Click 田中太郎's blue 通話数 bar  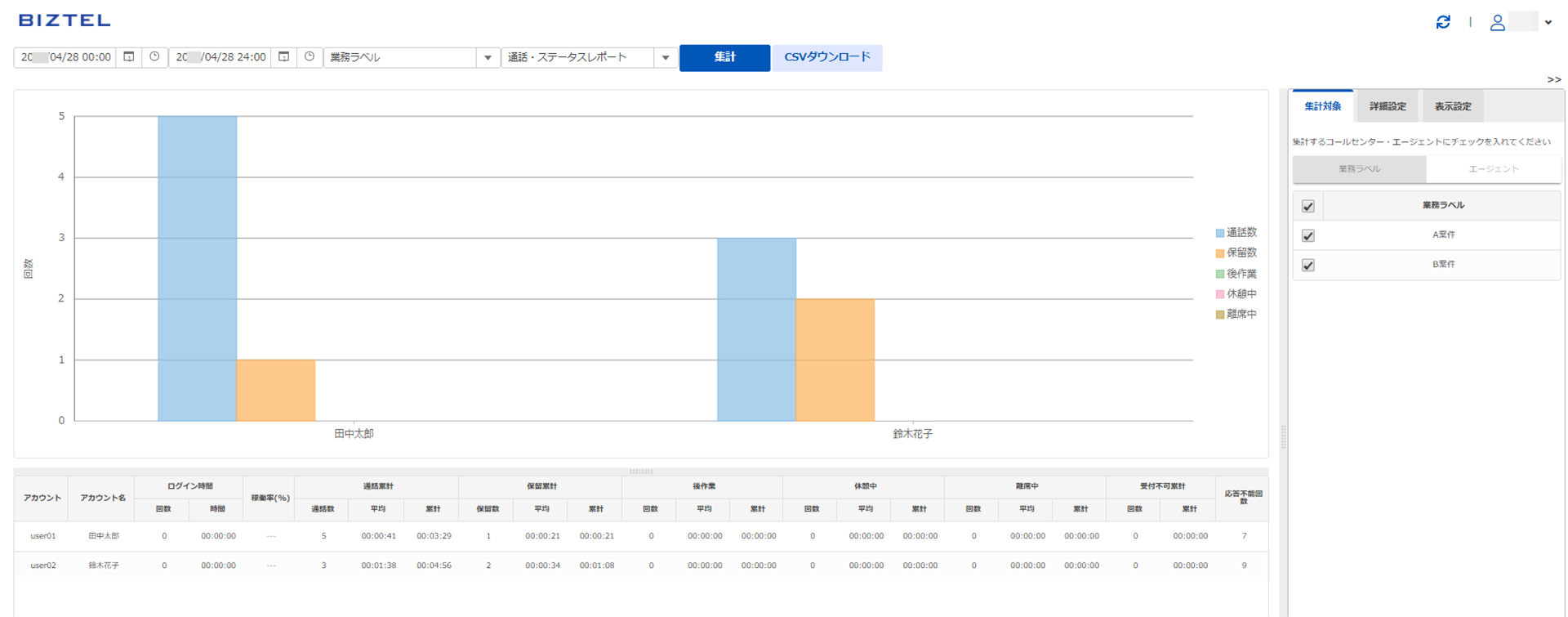tap(197, 268)
